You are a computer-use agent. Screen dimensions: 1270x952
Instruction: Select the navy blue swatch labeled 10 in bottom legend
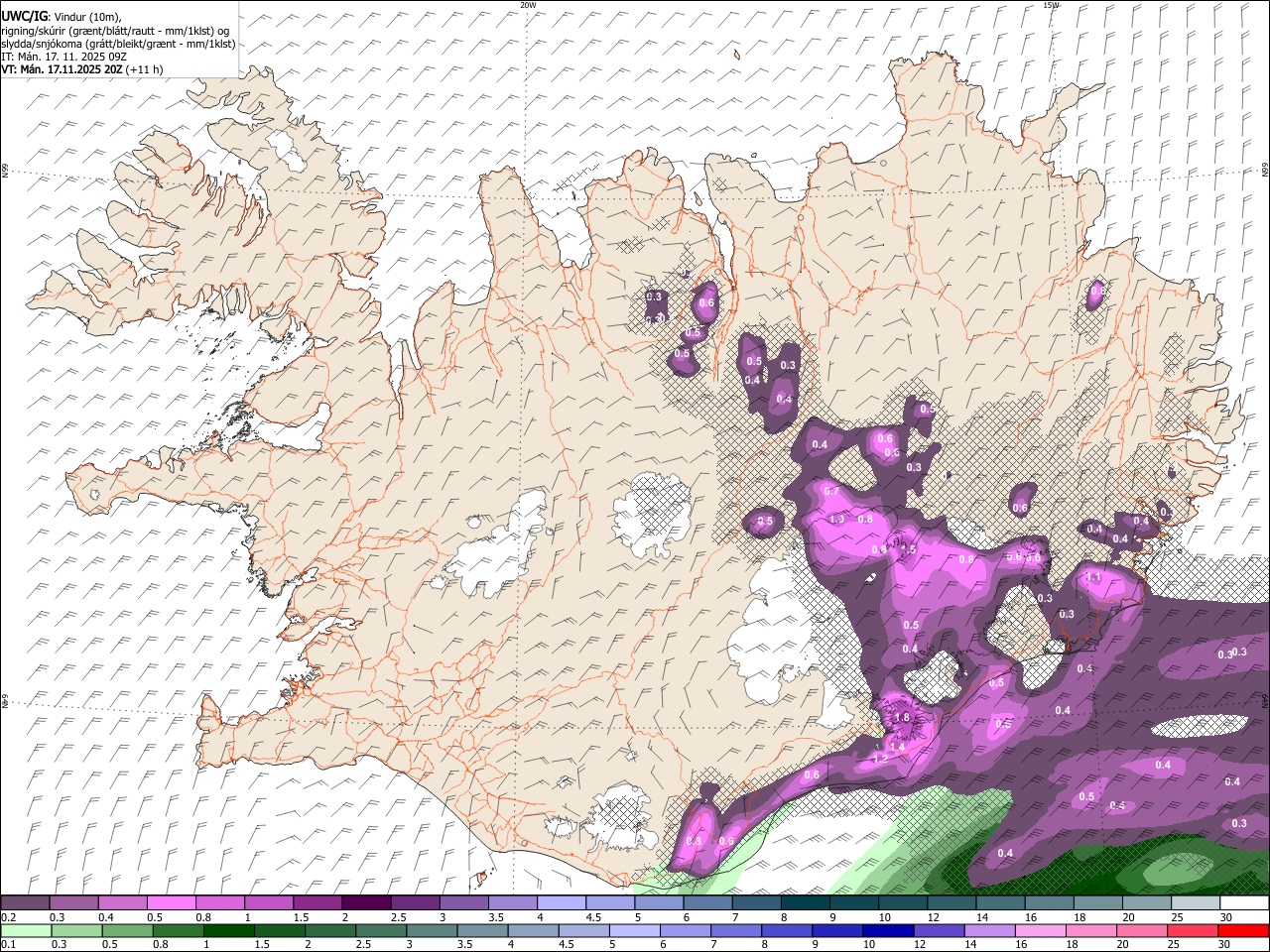coord(887,931)
